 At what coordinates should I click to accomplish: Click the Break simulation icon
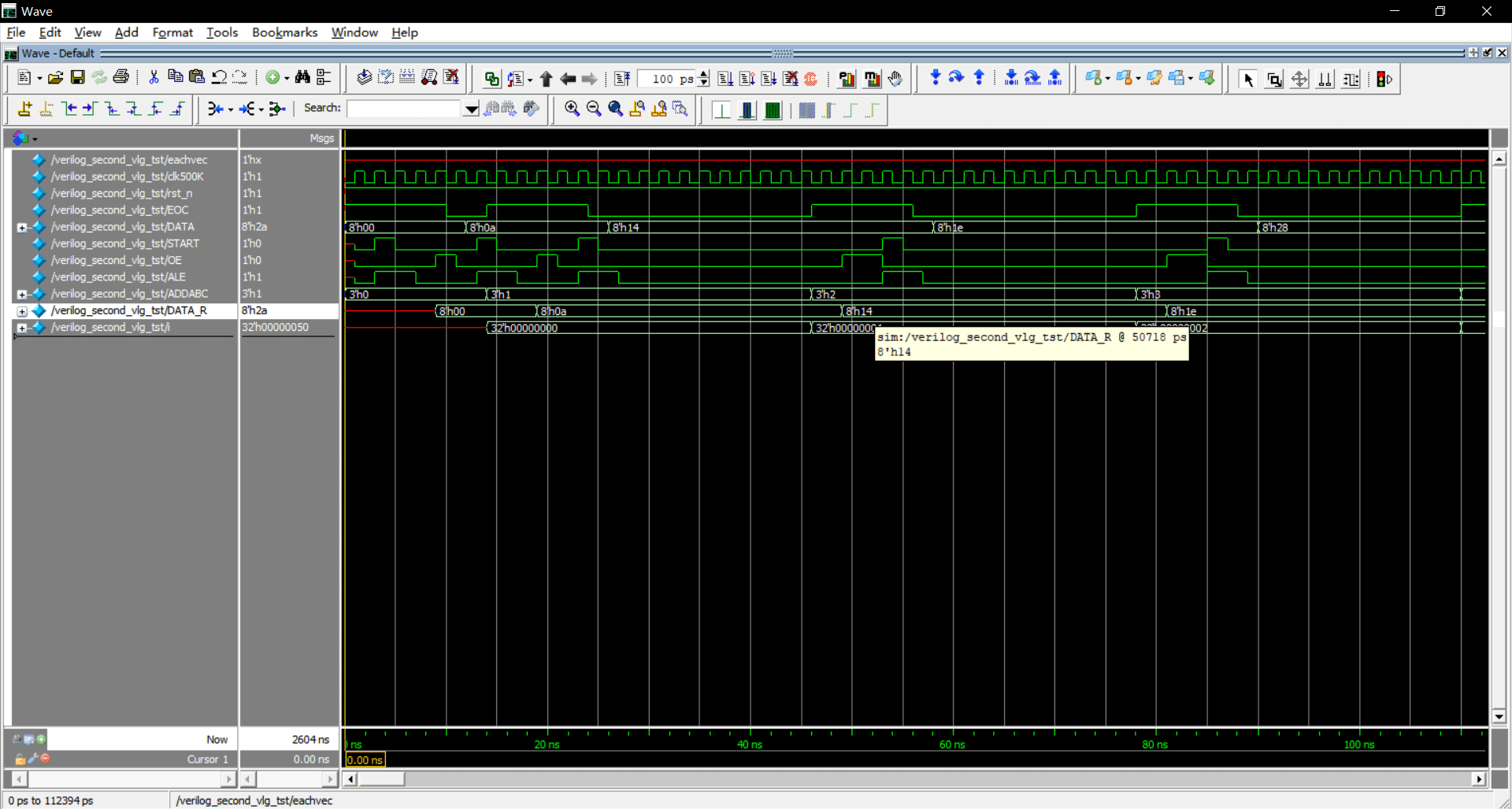[x=790, y=79]
